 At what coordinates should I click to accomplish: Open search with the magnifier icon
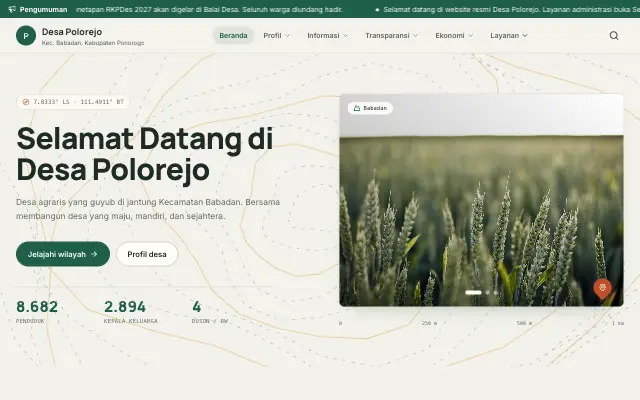click(614, 36)
